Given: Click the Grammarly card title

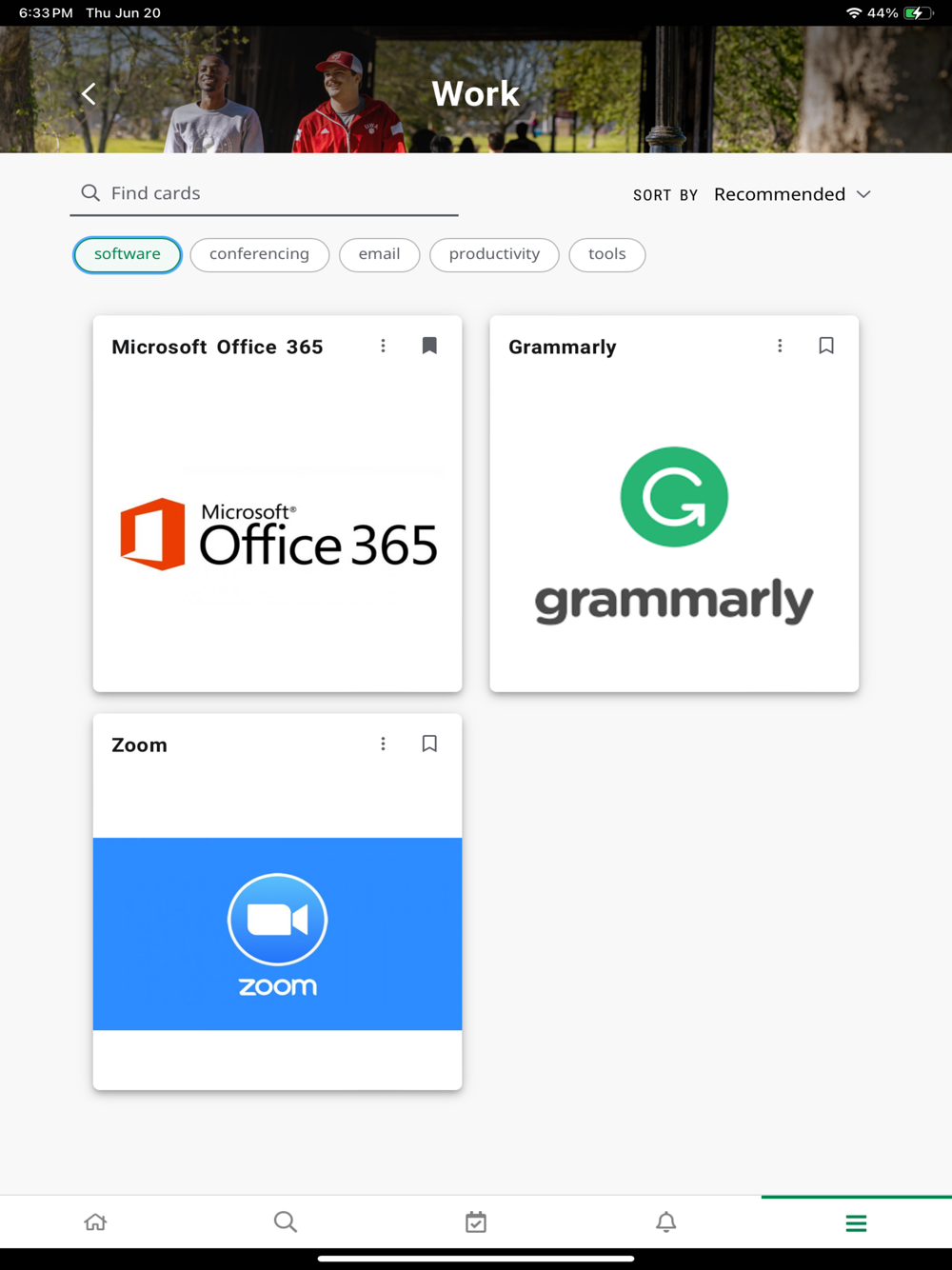Looking at the screenshot, I should [x=563, y=347].
